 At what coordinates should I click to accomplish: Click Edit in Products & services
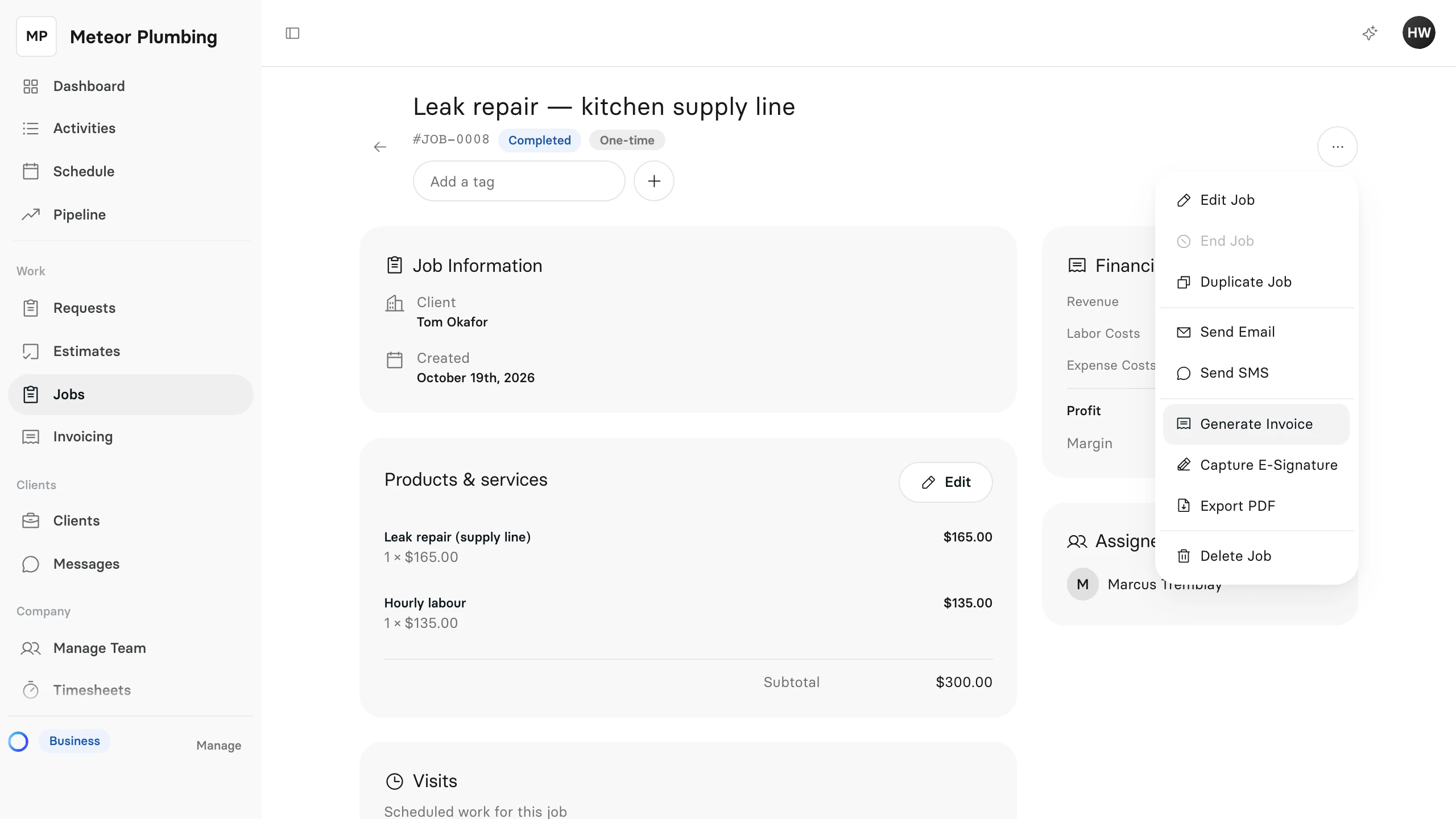[x=945, y=482]
